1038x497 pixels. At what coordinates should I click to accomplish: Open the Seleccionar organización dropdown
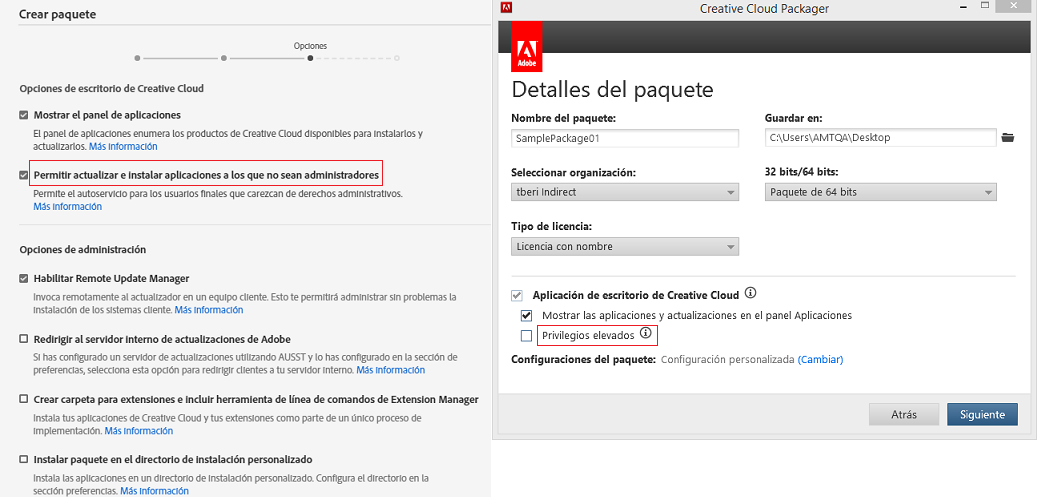point(624,192)
